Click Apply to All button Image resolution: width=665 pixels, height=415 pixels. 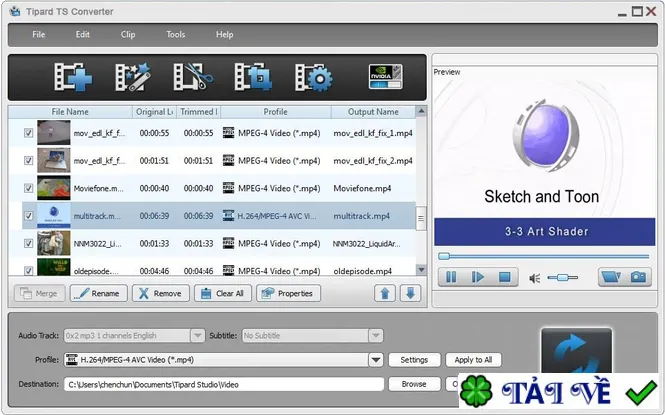[473, 360]
